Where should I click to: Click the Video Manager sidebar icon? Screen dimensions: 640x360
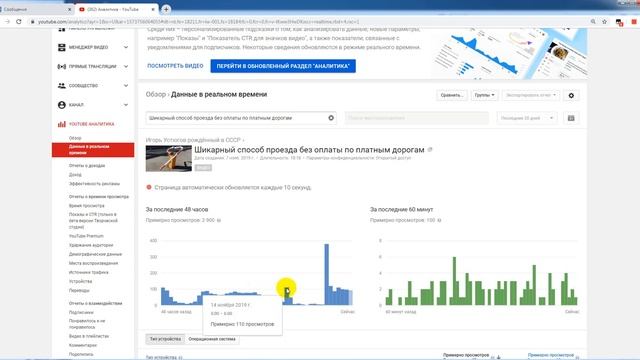point(62,47)
